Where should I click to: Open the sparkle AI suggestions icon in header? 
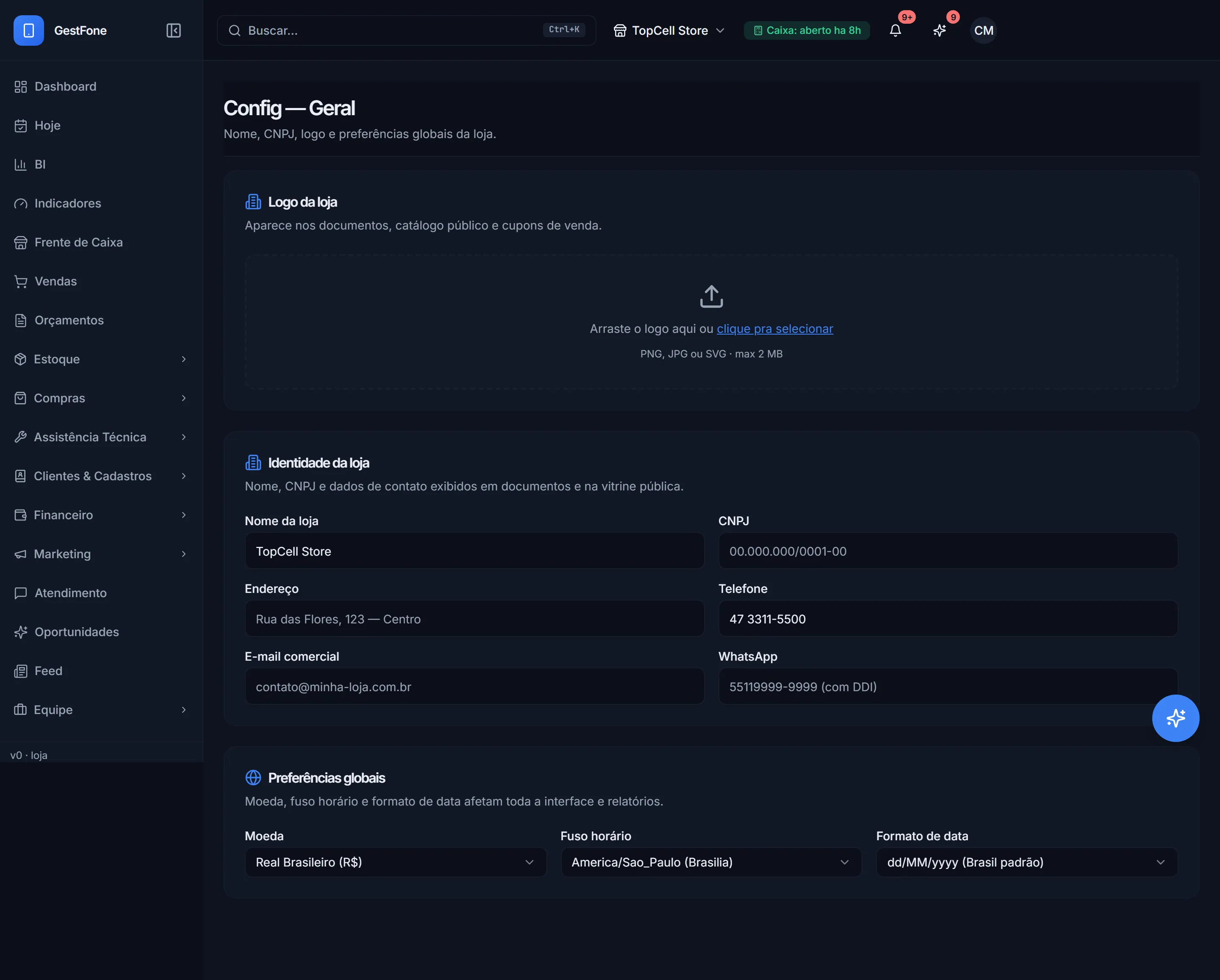coord(939,30)
